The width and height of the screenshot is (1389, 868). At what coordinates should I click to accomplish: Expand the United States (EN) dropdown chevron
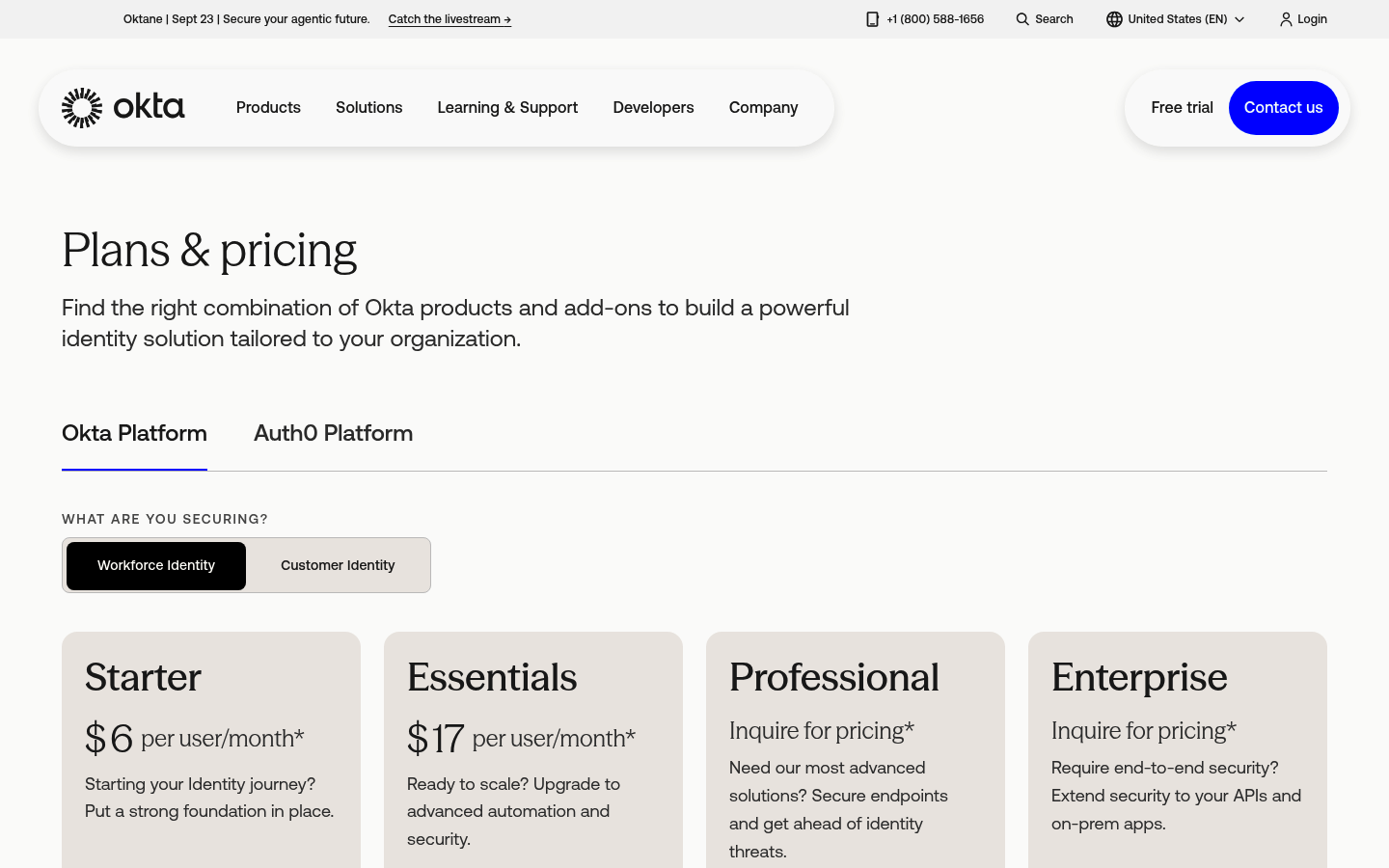point(1239,19)
